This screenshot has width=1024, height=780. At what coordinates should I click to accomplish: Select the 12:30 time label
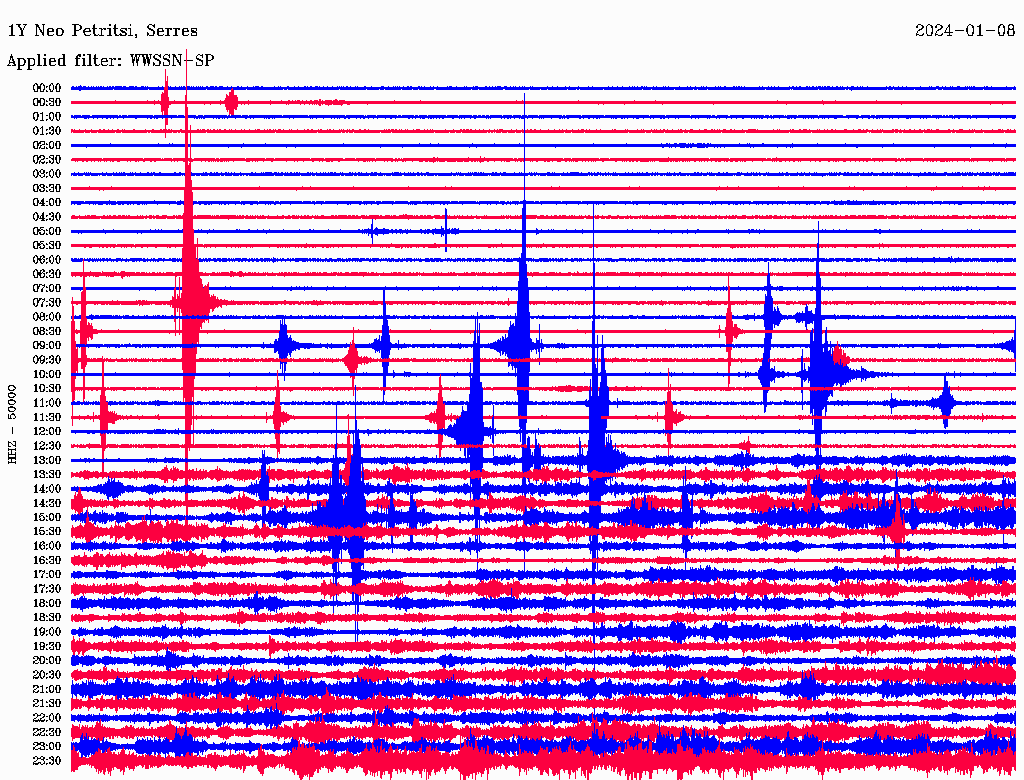47,446
